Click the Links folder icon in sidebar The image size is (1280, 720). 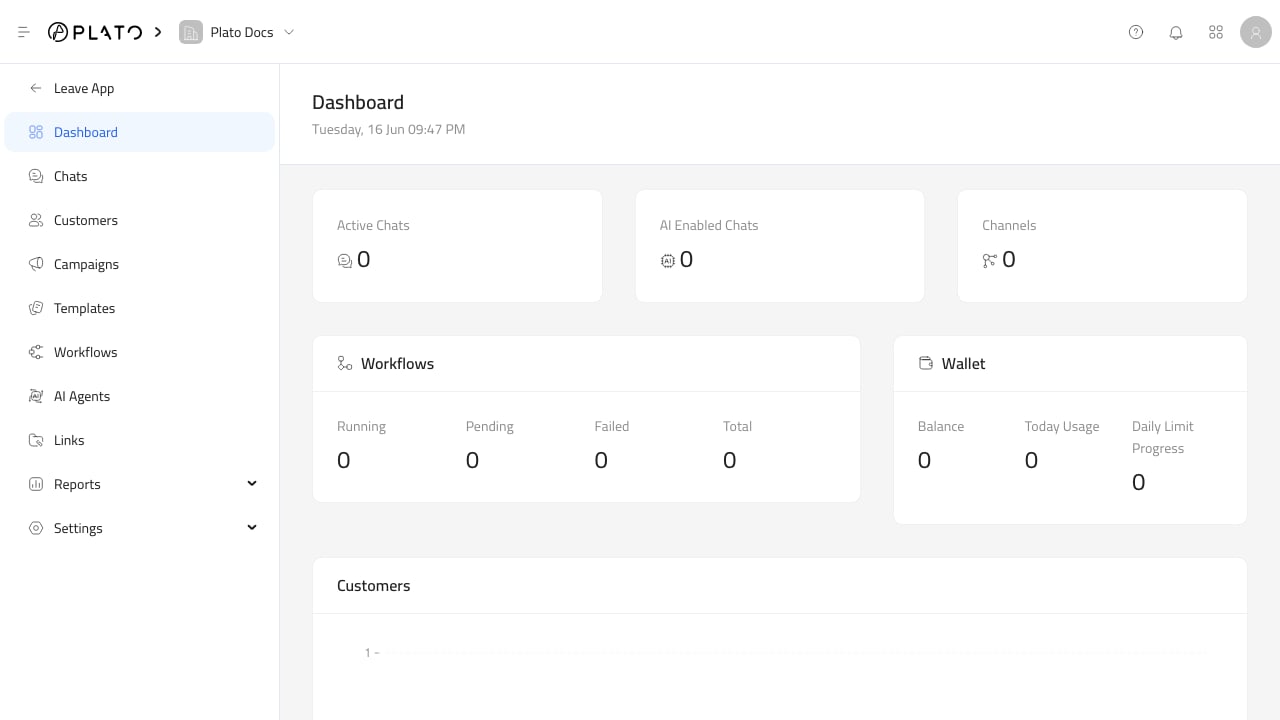tap(36, 440)
